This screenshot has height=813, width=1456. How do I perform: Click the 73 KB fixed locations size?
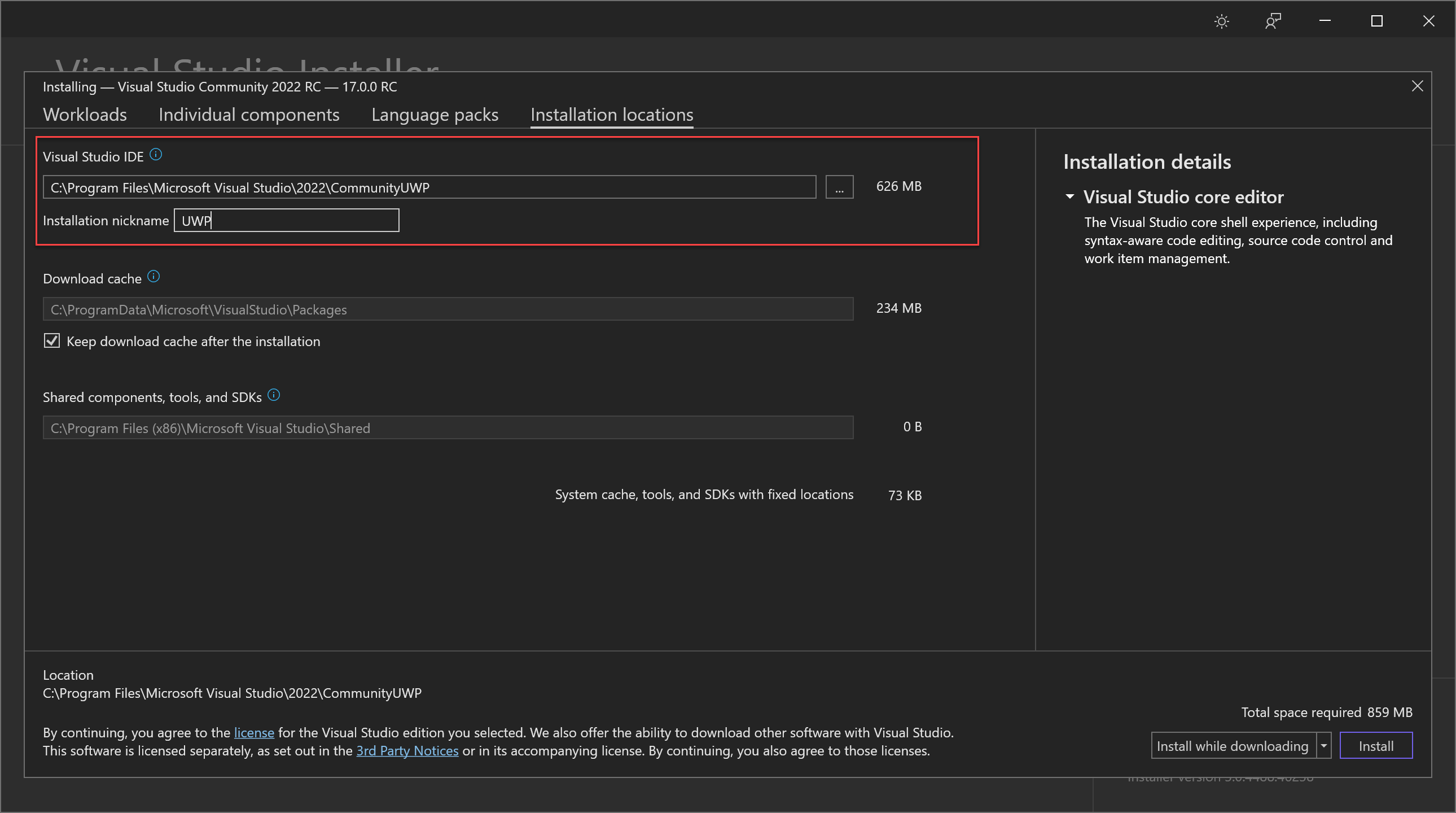tap(905, 496)
